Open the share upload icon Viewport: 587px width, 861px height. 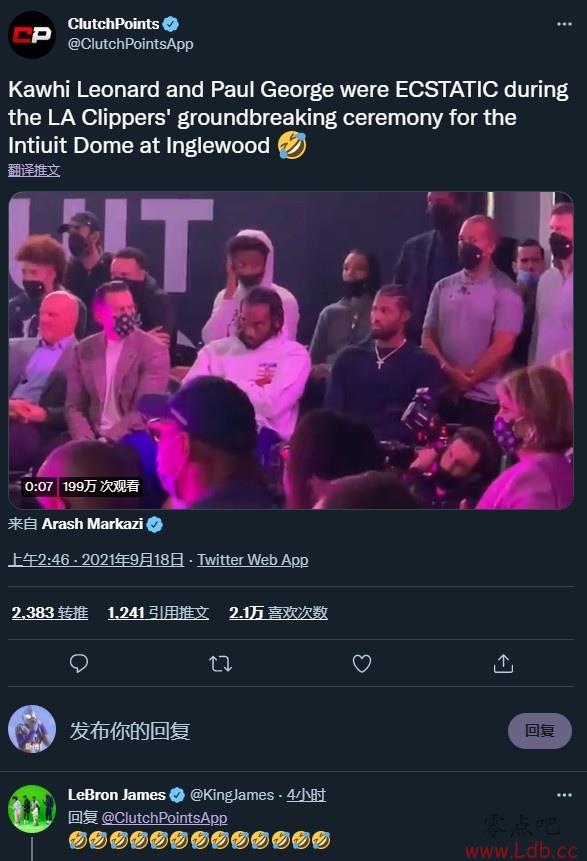click(503, 663)
